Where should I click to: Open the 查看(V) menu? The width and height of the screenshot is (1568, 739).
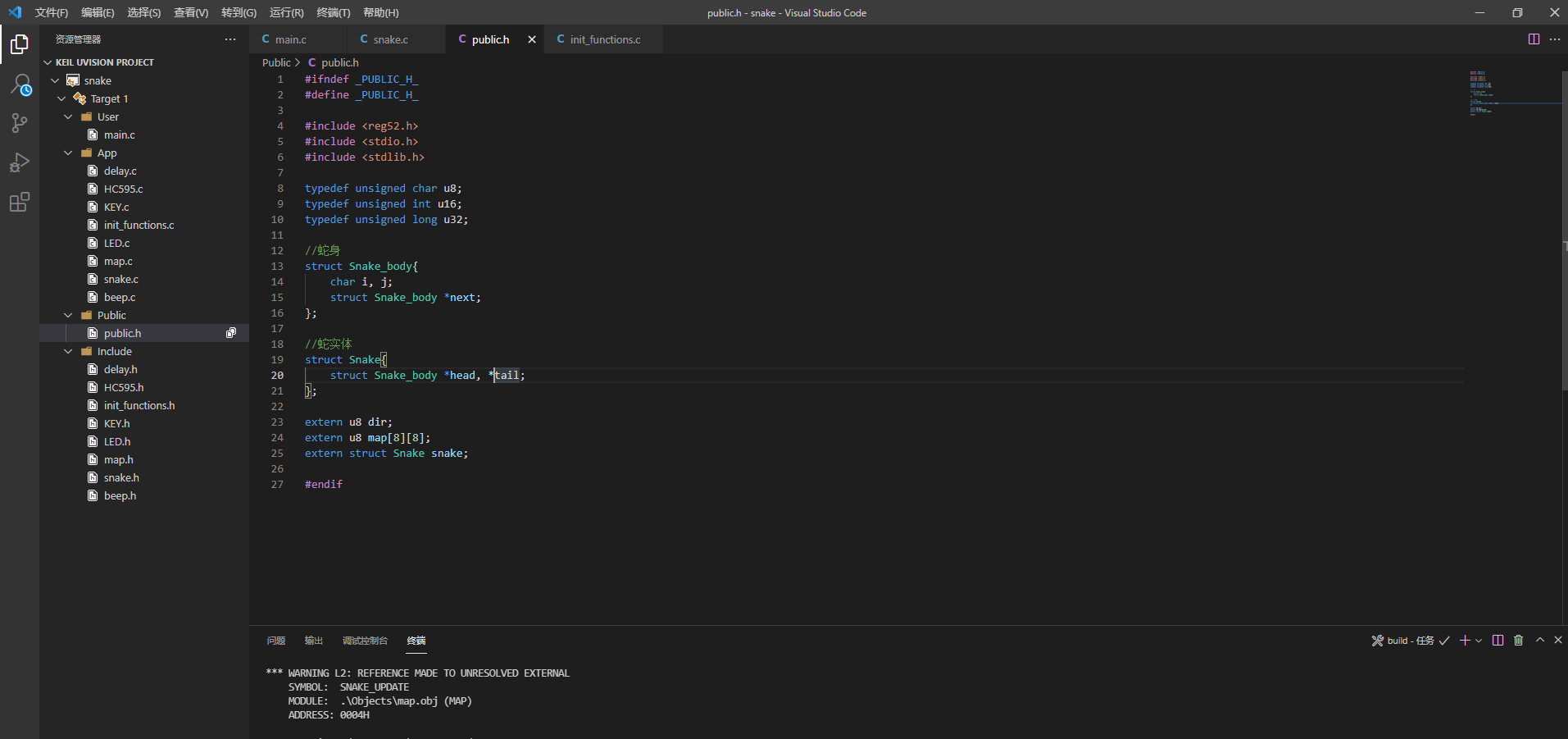(x=191, y=12)
